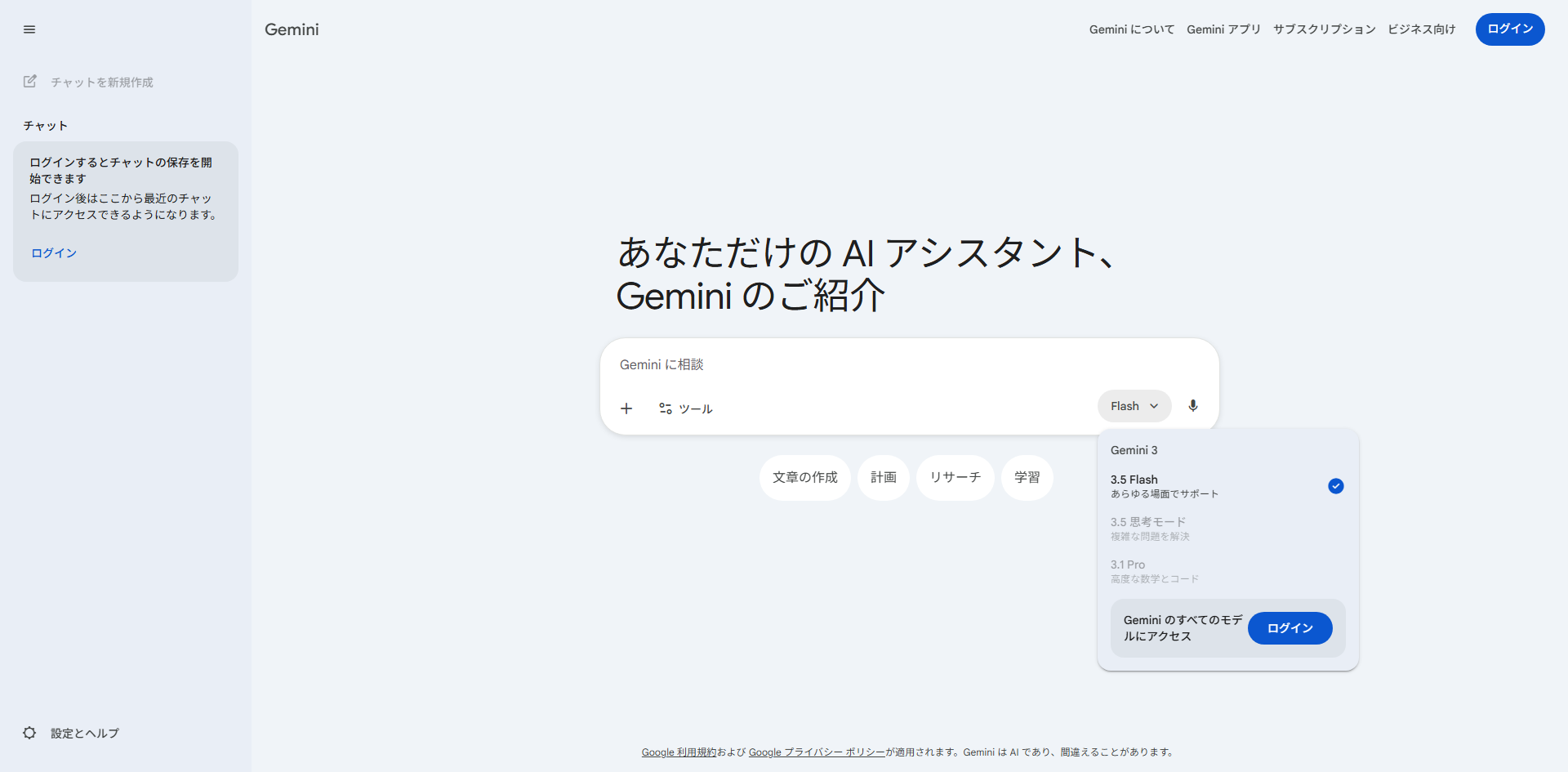1568x772 pixels.
Task: Click the リサーチ suggestion chip
Action: tap(955, 478)
